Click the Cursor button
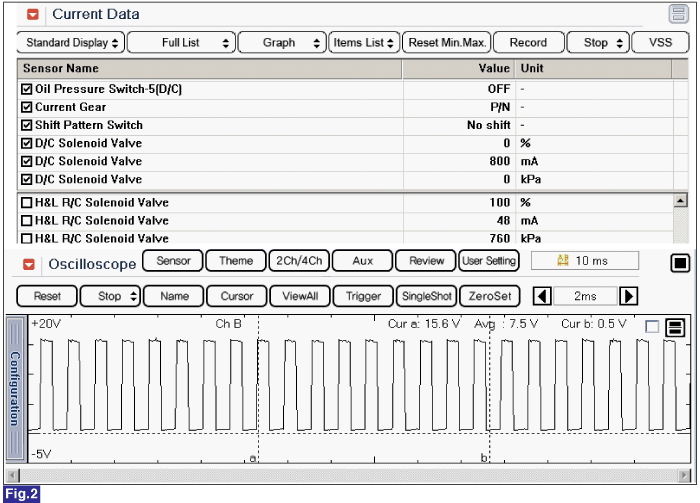 [x=237, y=296]
